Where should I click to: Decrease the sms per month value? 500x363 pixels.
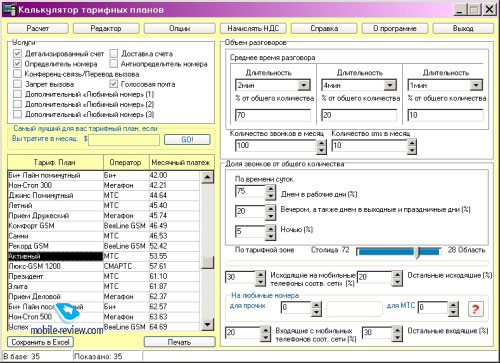(x=412, y=150)
